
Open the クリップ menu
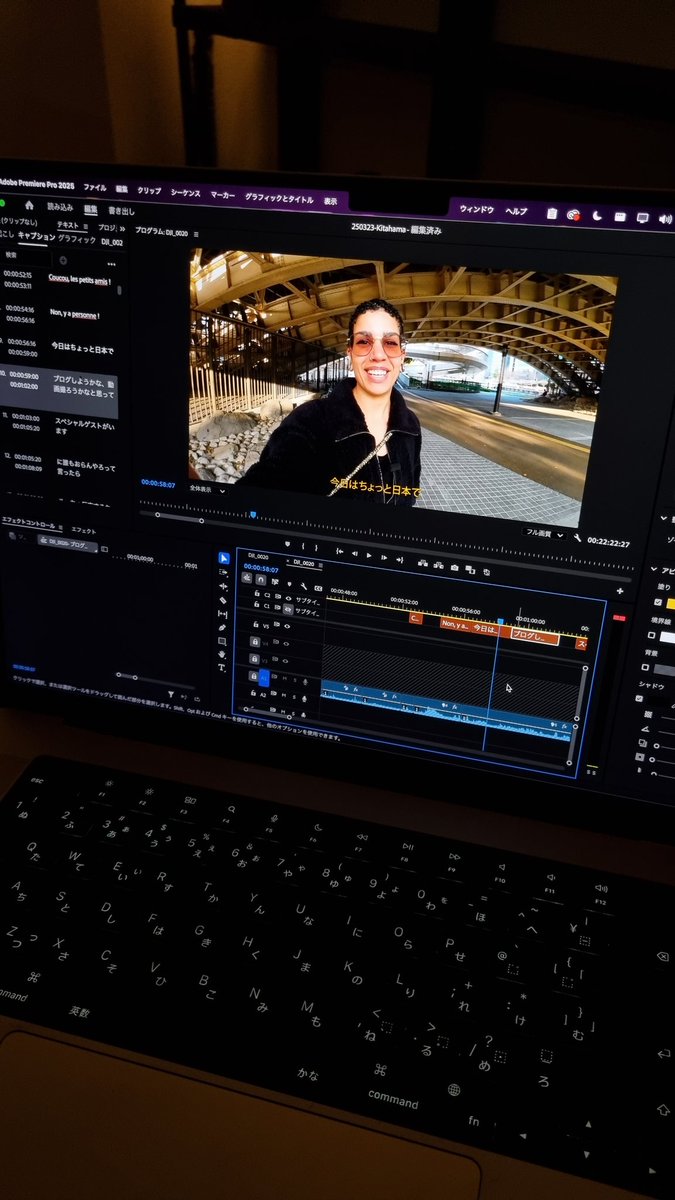click(x=149, y=190)
